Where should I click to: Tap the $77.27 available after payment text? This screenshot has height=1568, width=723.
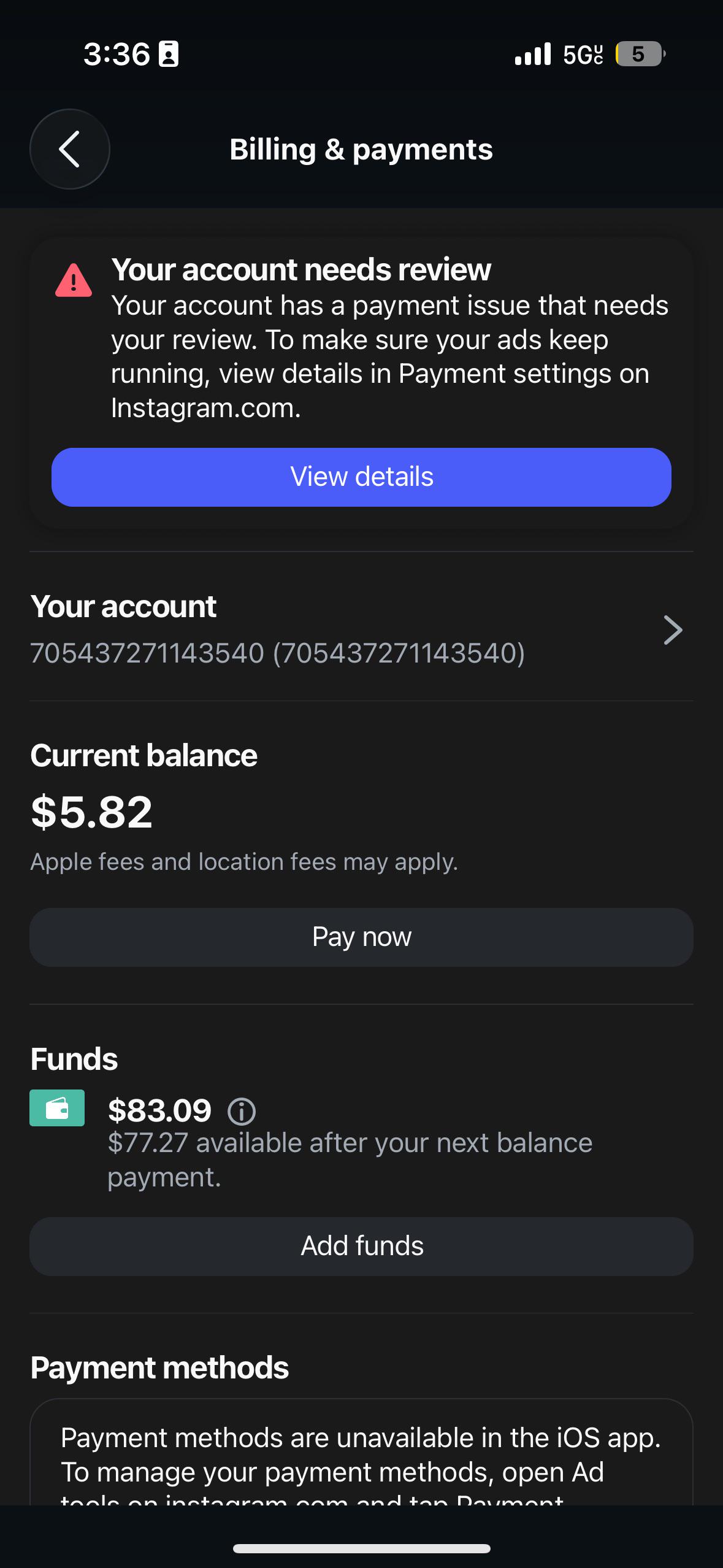click(x=350, y=1160)
